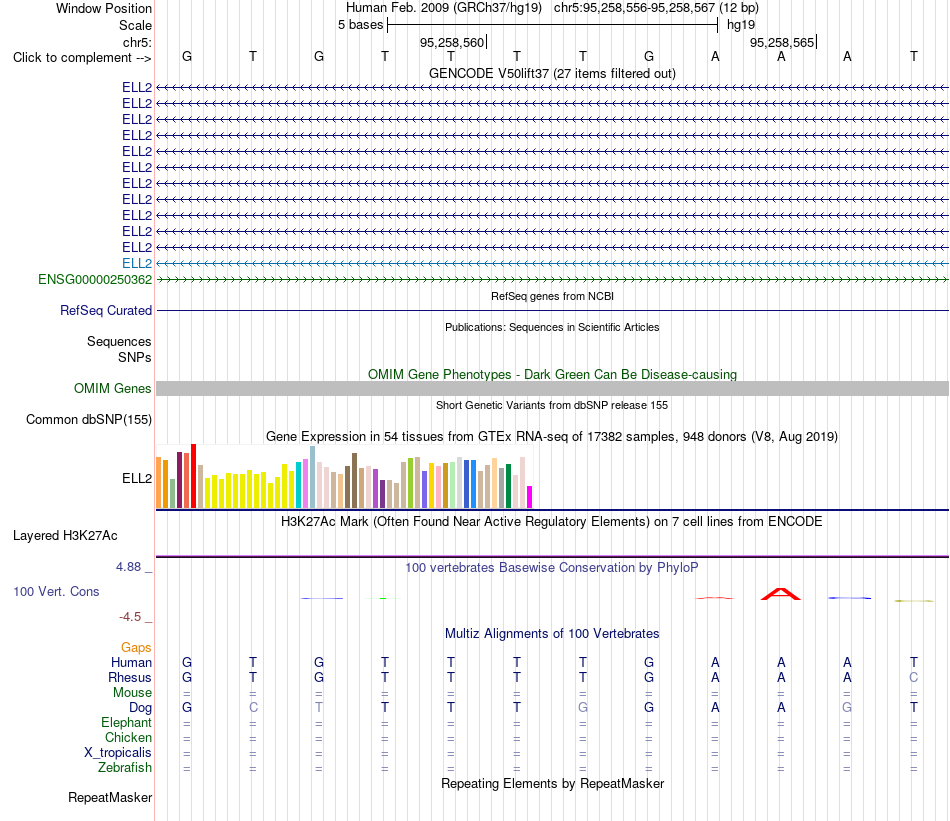Click the magenta last bar in GTEx chart
This screenshot has height=821, width=950.
click(x=530, y=497)
